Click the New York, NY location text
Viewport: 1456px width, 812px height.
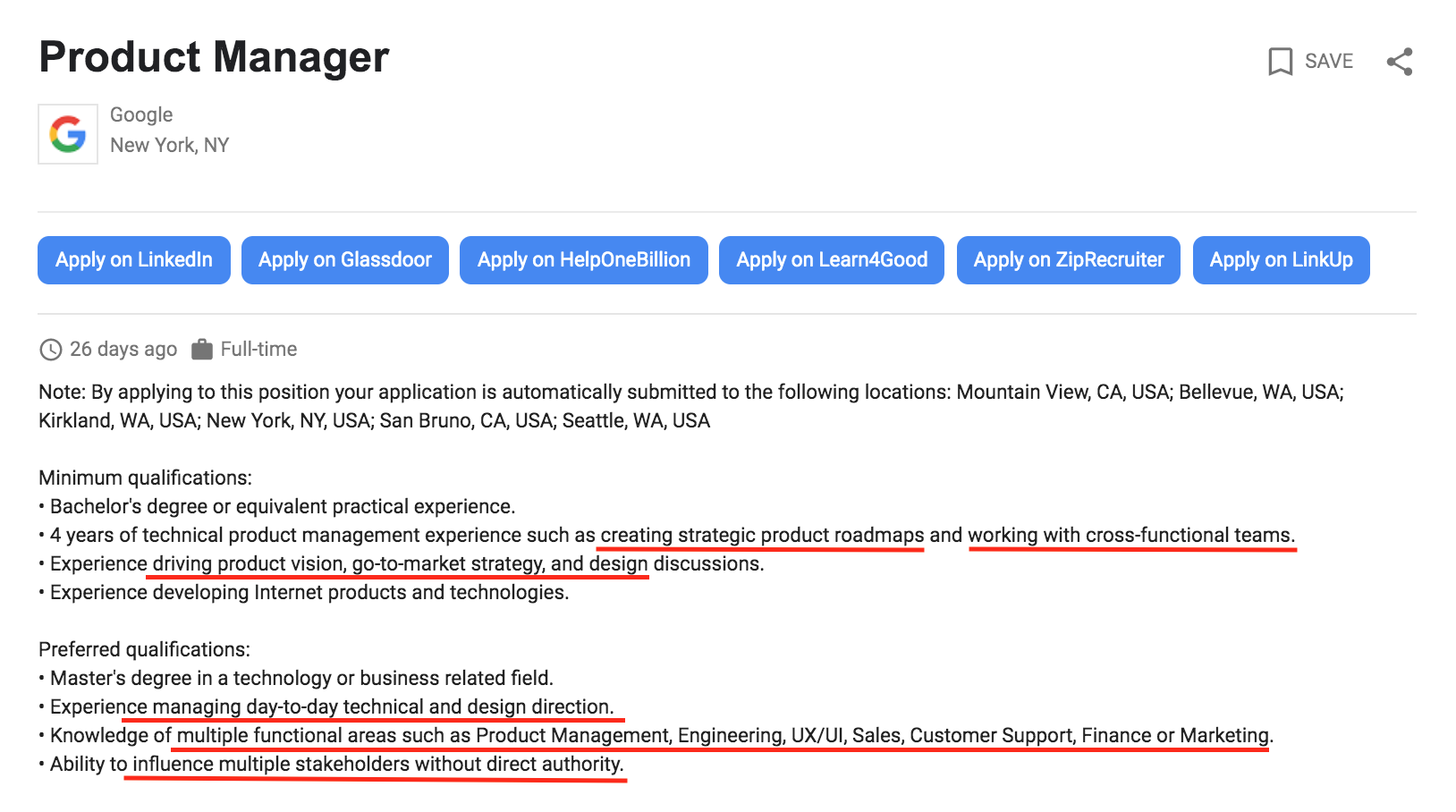click(x=170, y=145)
